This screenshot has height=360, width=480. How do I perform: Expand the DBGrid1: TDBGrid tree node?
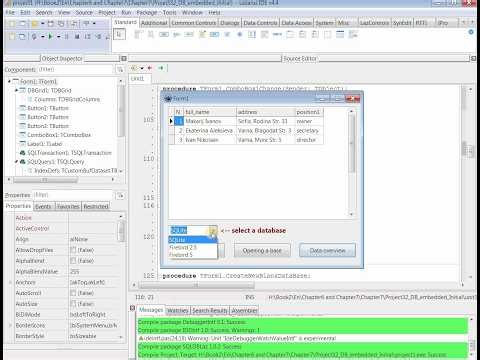click(x=16, y=90)
